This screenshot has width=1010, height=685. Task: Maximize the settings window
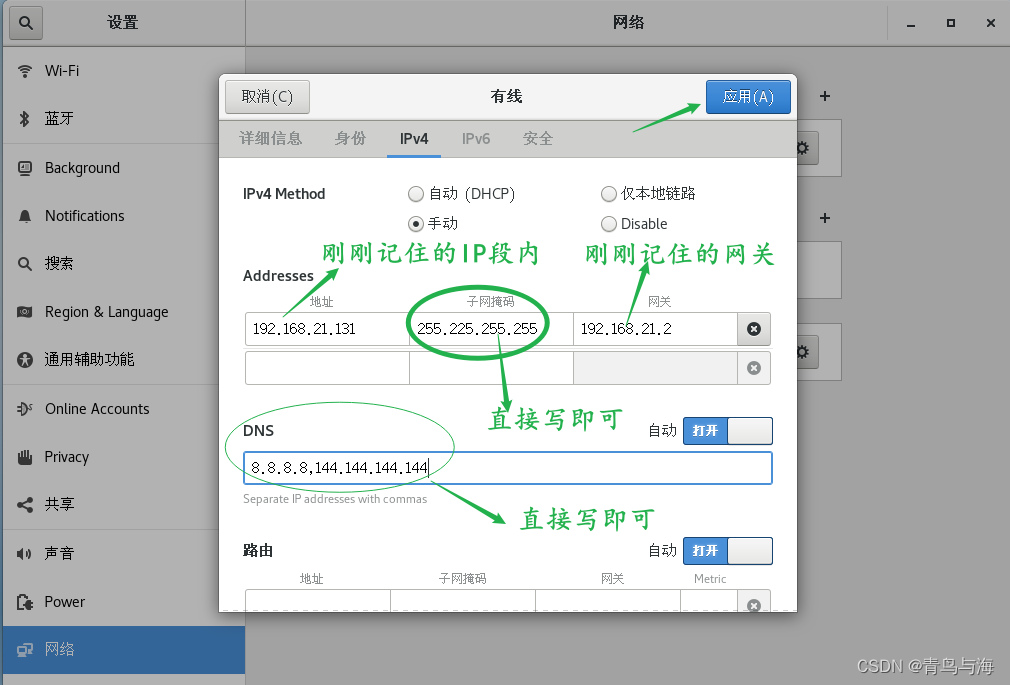(x=951, y=23)
